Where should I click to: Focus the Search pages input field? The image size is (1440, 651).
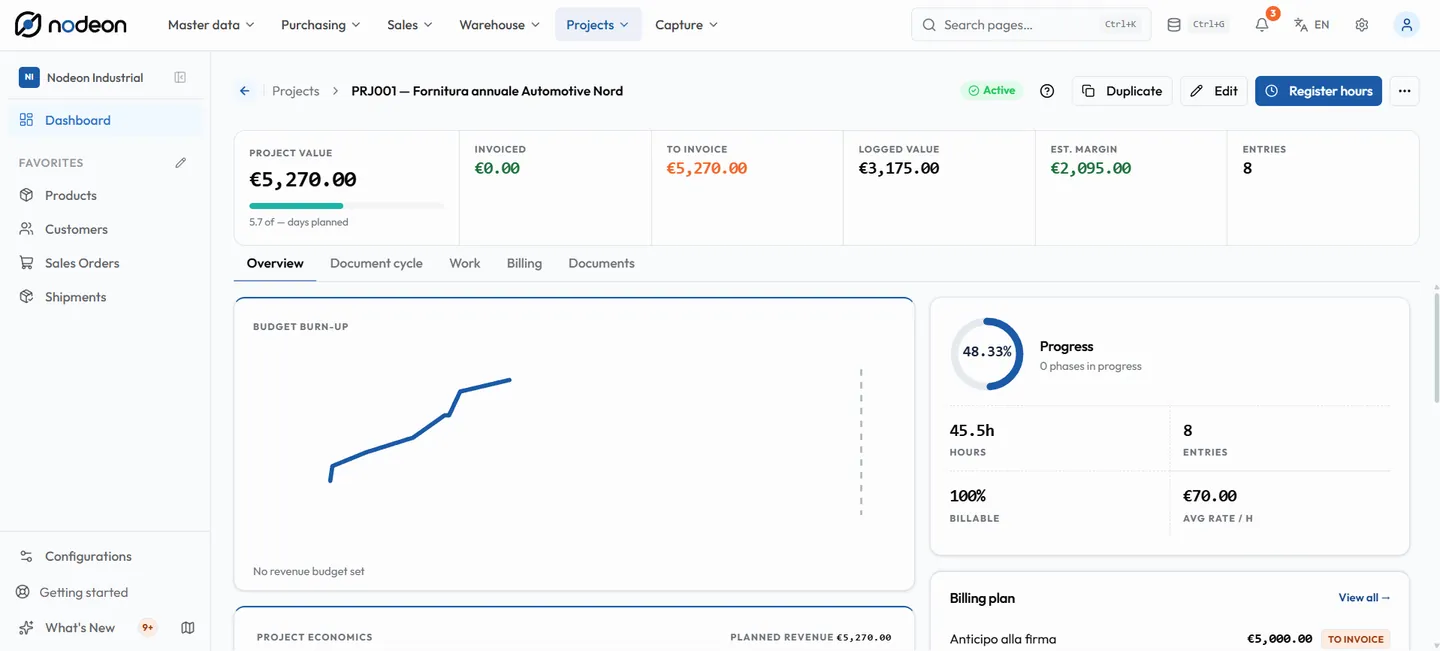click(1031, 25)
